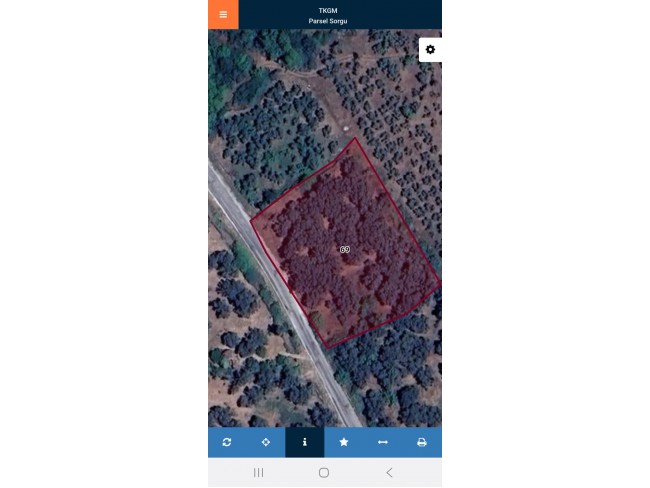Click the Parsel Sorgu subtitle
The width and height of the screenshot is (650, 488).
point(328,21)
